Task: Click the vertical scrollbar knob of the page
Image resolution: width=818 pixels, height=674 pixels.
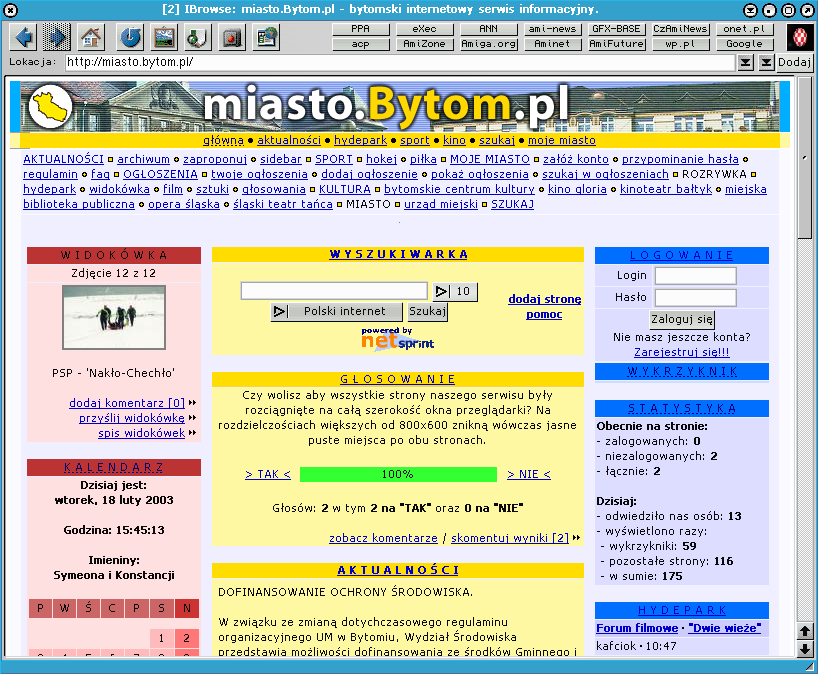Action: click(804, 158)
